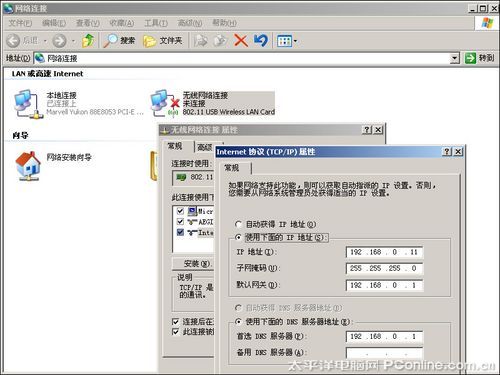Select Use the following IP address (使用下面的 IP 地址)
This screenshot has height=375, width=500.
[x=238, y=237]
